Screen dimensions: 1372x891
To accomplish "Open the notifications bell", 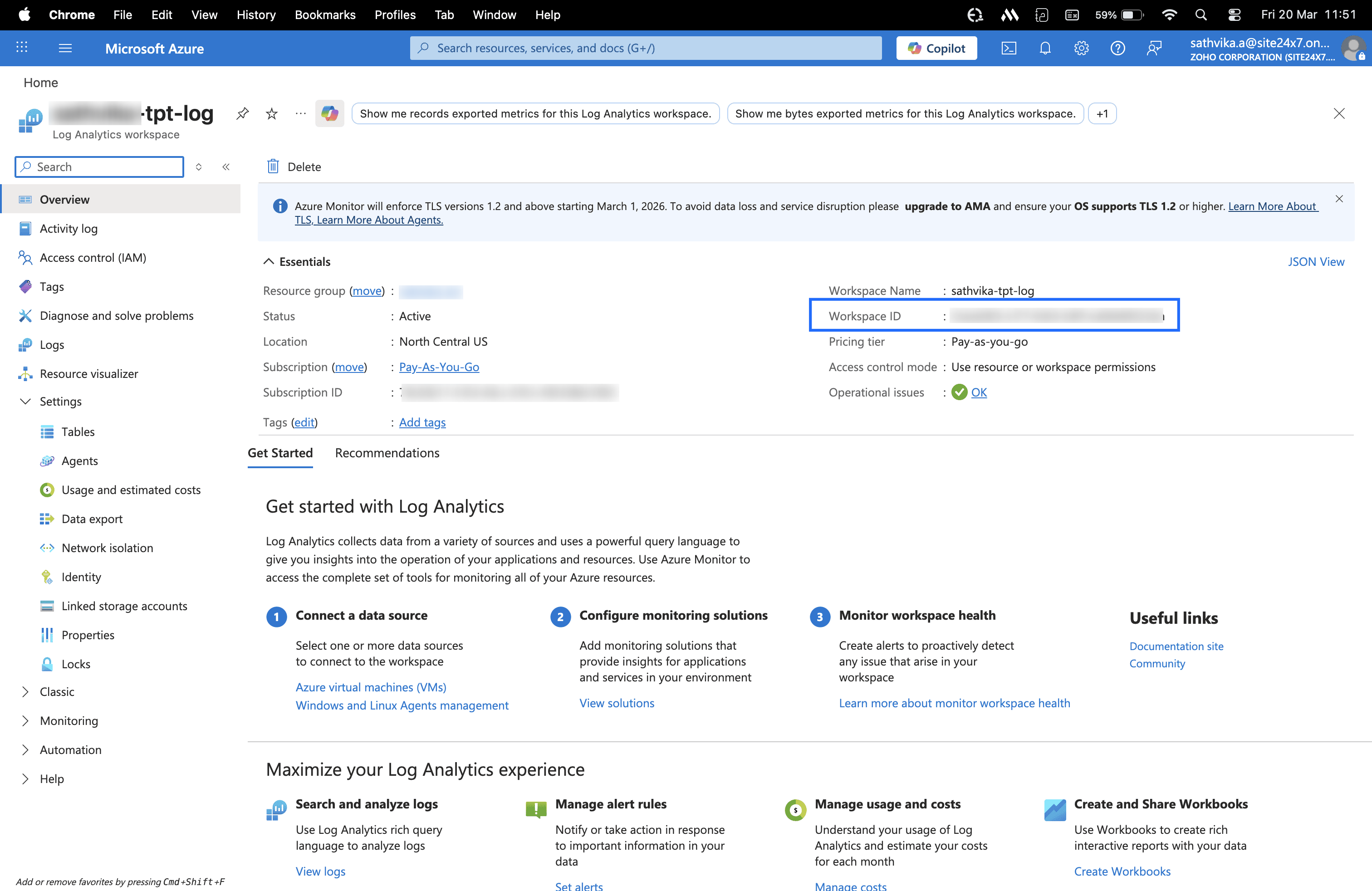I will click(1045, 49).
